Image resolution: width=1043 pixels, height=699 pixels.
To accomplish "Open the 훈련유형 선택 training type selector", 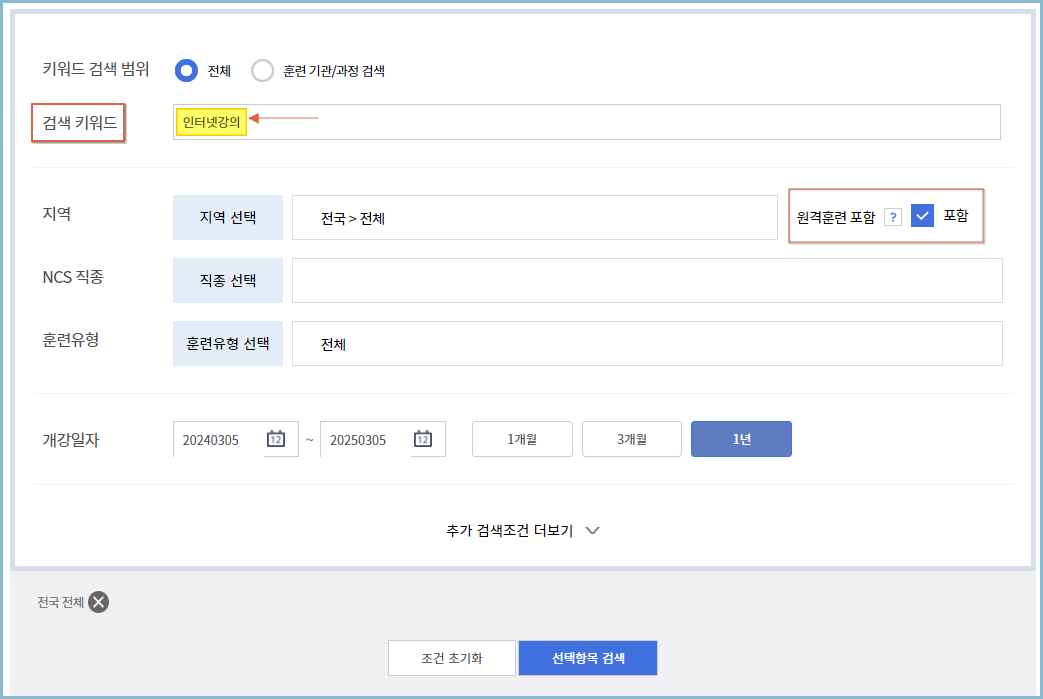I will click(x=227, y=343).
